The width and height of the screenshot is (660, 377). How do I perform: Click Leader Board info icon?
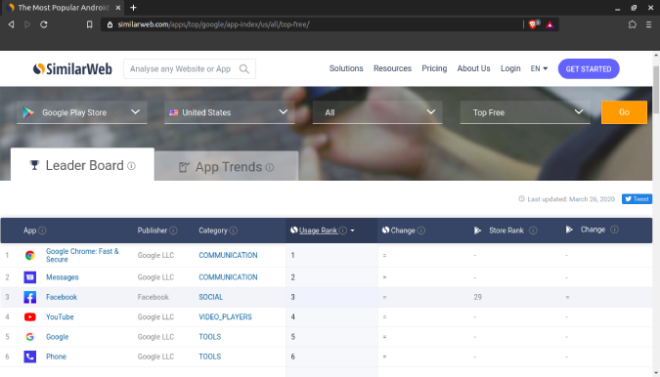132,166
